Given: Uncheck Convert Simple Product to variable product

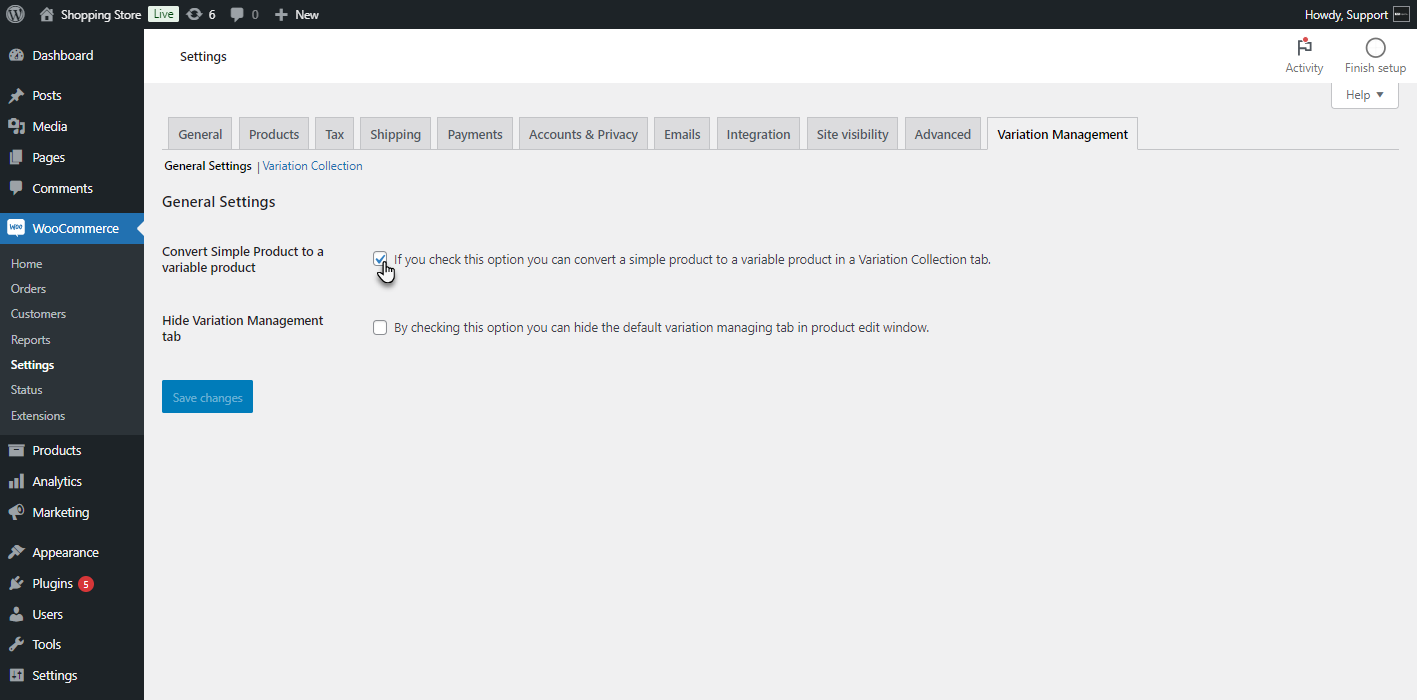Looking at the screenshot, I should click(380, 259).
